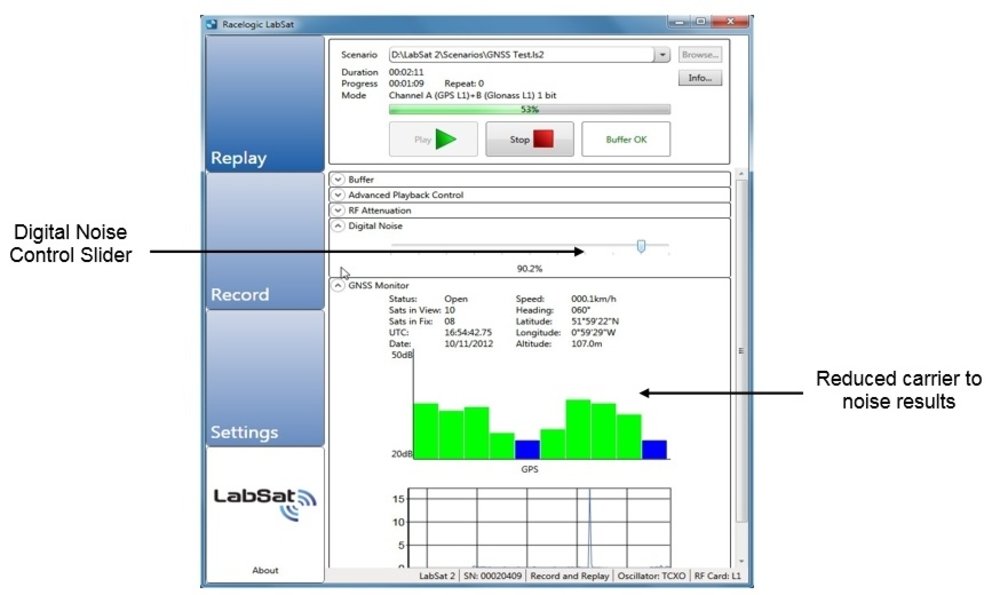Expand the Buffer section
Image resolution: width=1000 pixels, height=595 pixels.
[338, 179]
